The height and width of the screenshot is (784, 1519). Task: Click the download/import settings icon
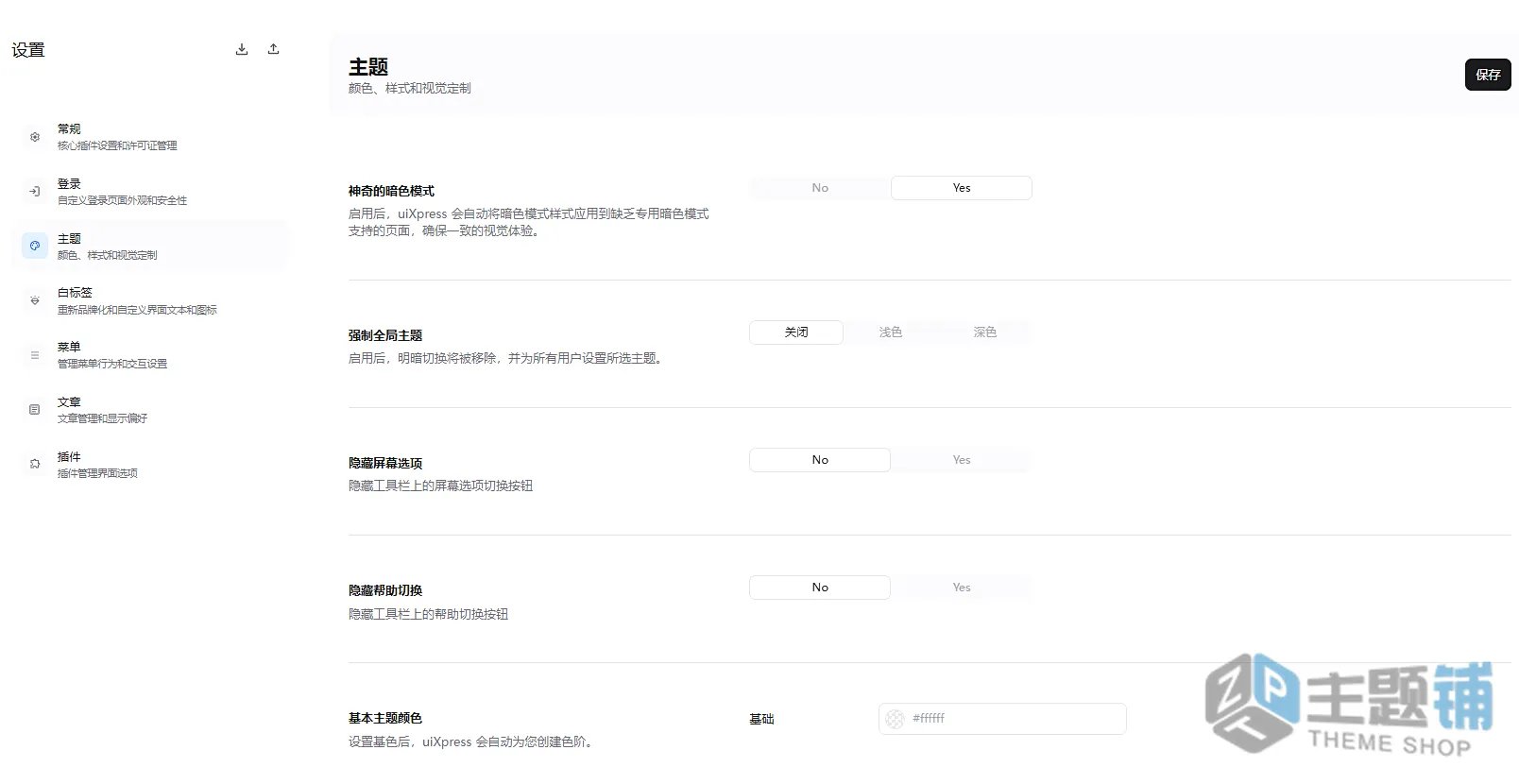242,49
